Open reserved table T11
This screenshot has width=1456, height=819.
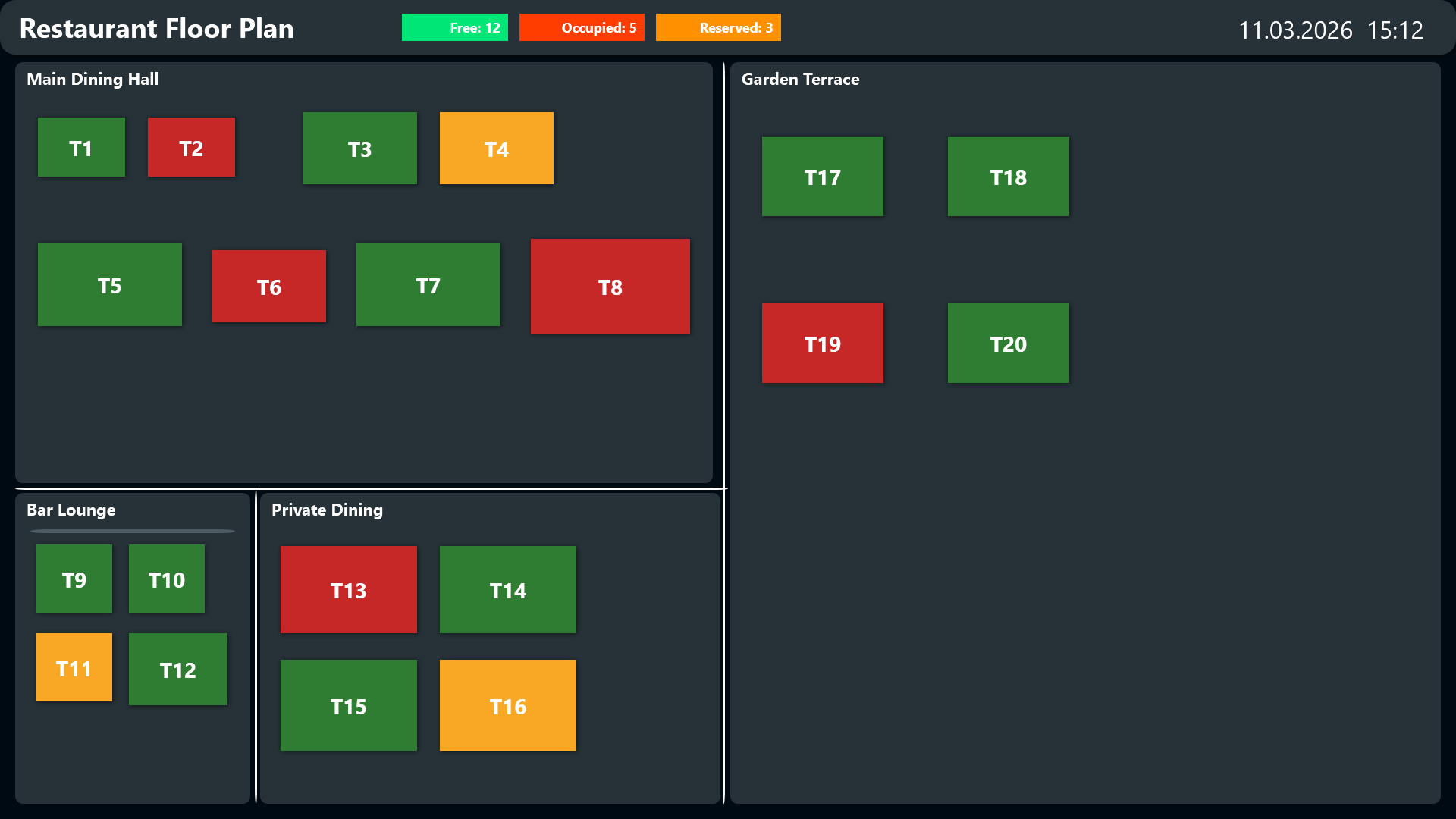coord(74,667)
